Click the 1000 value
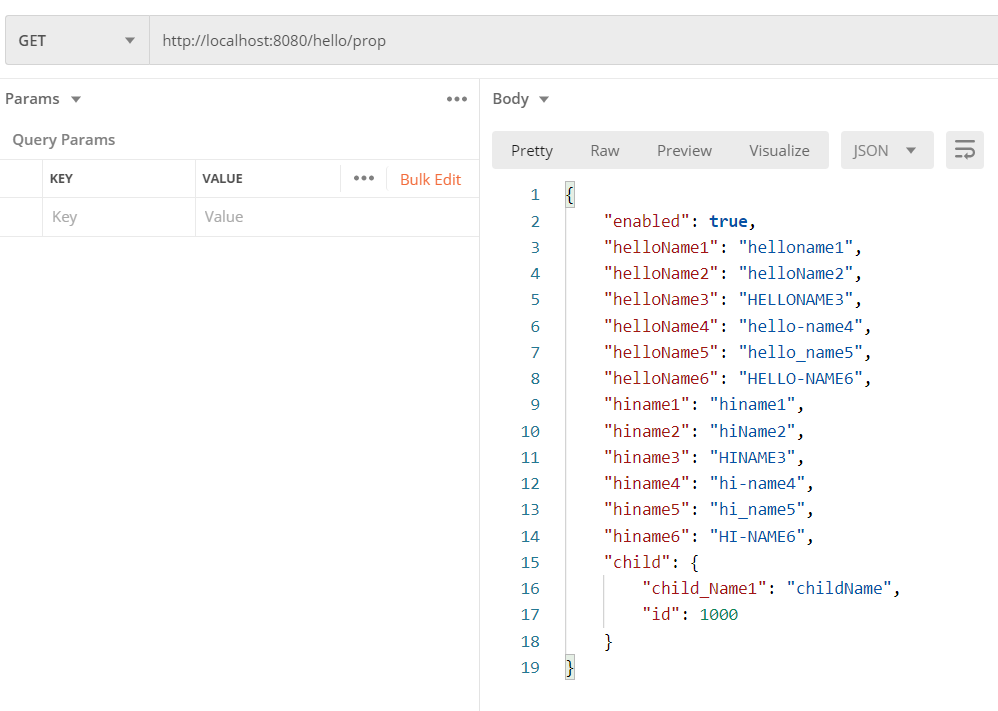998x711 pixels. 719,615
